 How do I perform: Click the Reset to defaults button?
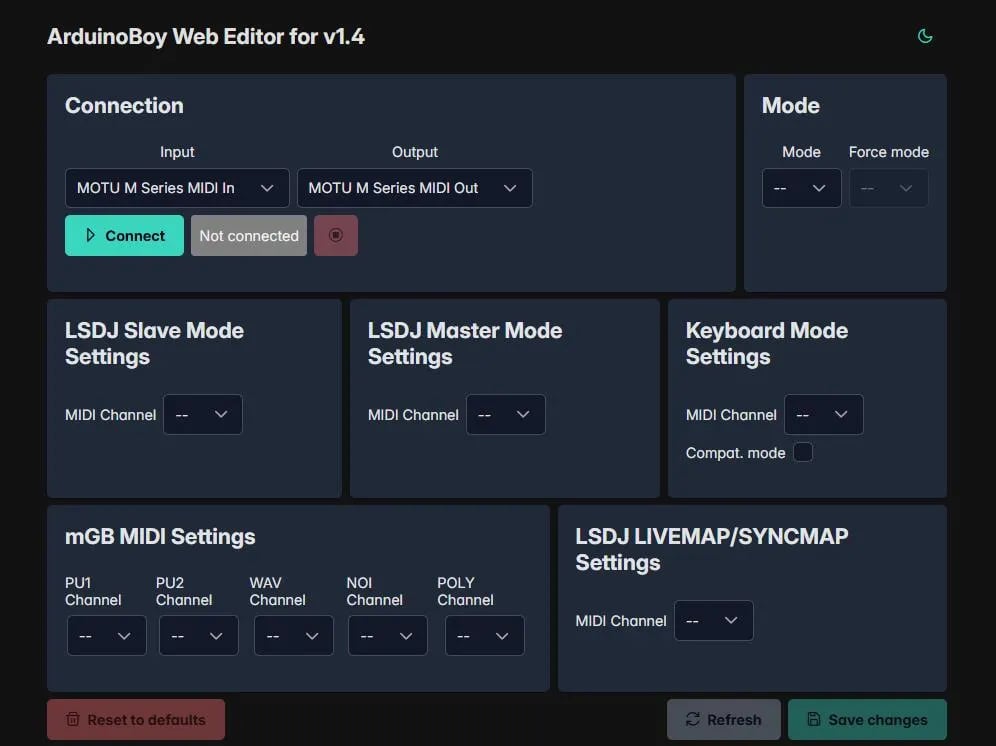(x=136, y=720)
